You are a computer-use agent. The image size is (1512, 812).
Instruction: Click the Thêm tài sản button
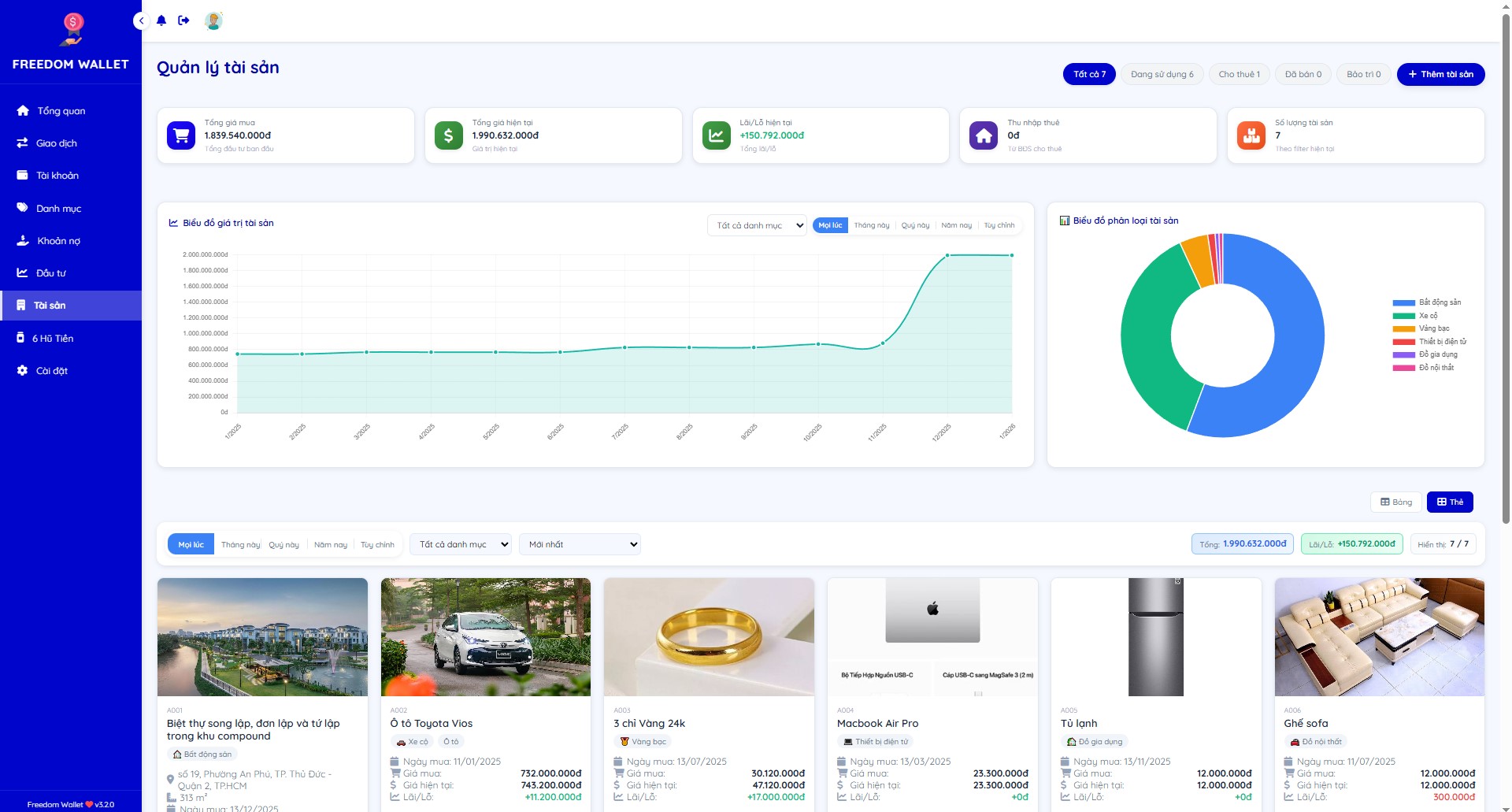(1440, 74)
